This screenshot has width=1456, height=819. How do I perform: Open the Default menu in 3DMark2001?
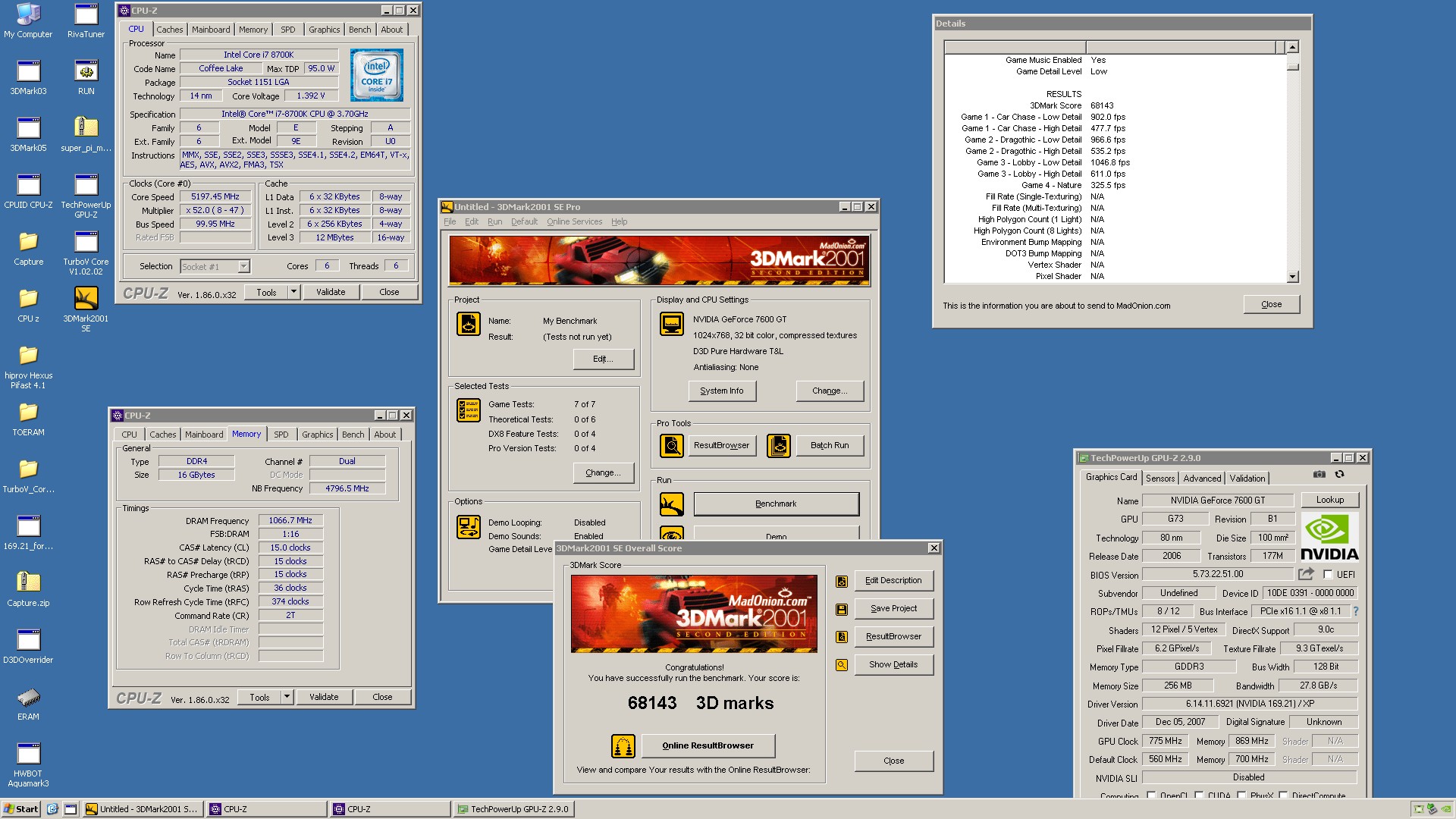point(524,222)
